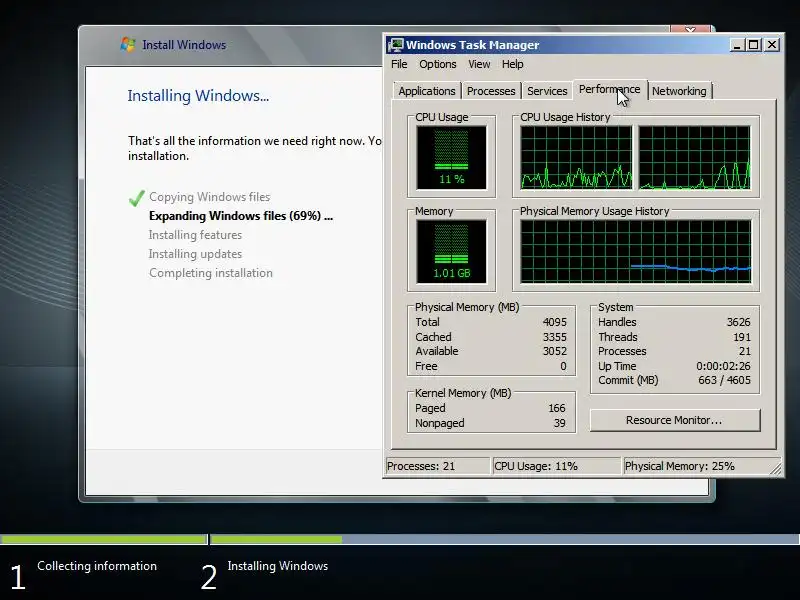Click the status bar CPU Usage: 11% entry

[557, 466]
